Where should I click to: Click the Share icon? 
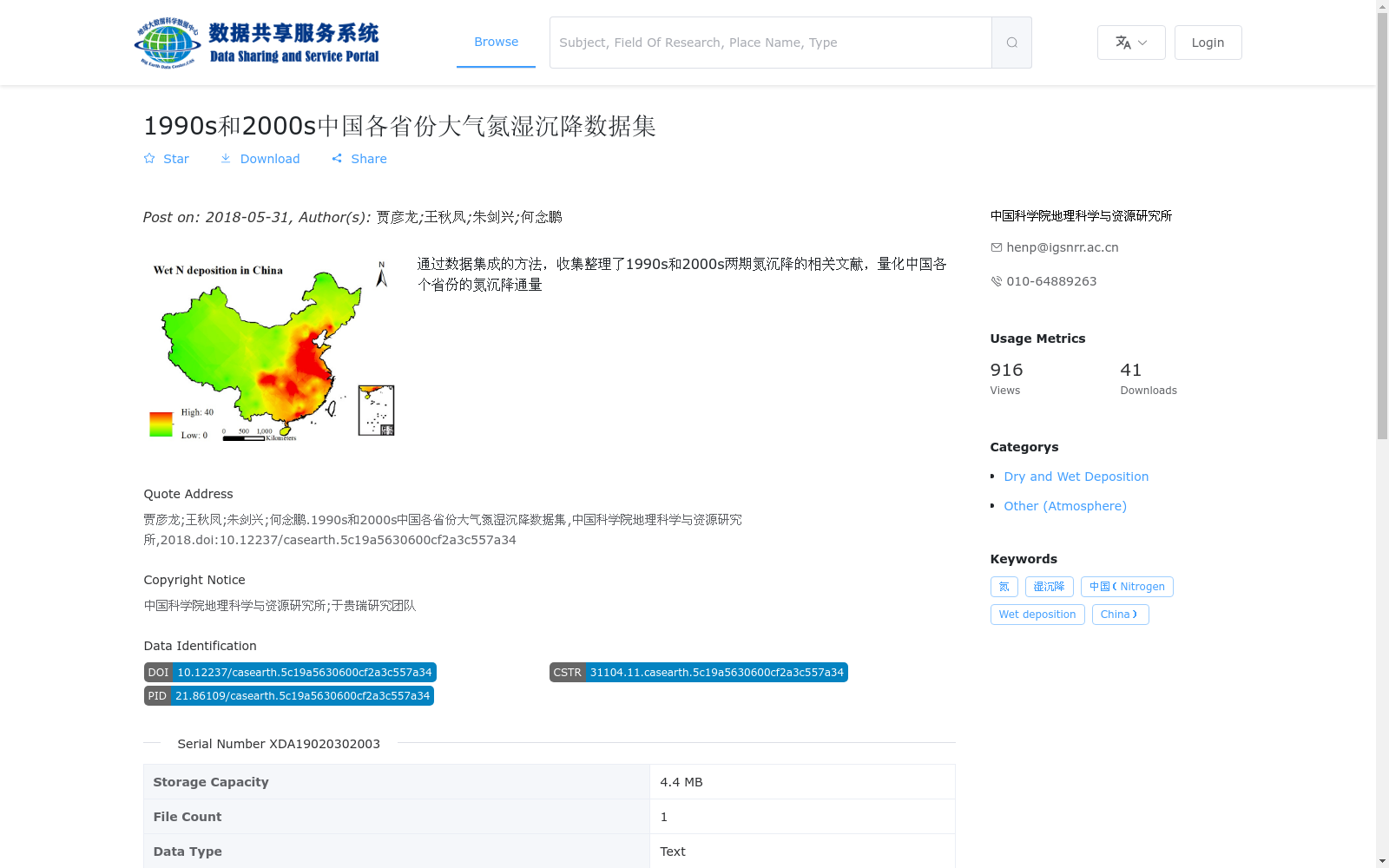click(x=337, y=159)
